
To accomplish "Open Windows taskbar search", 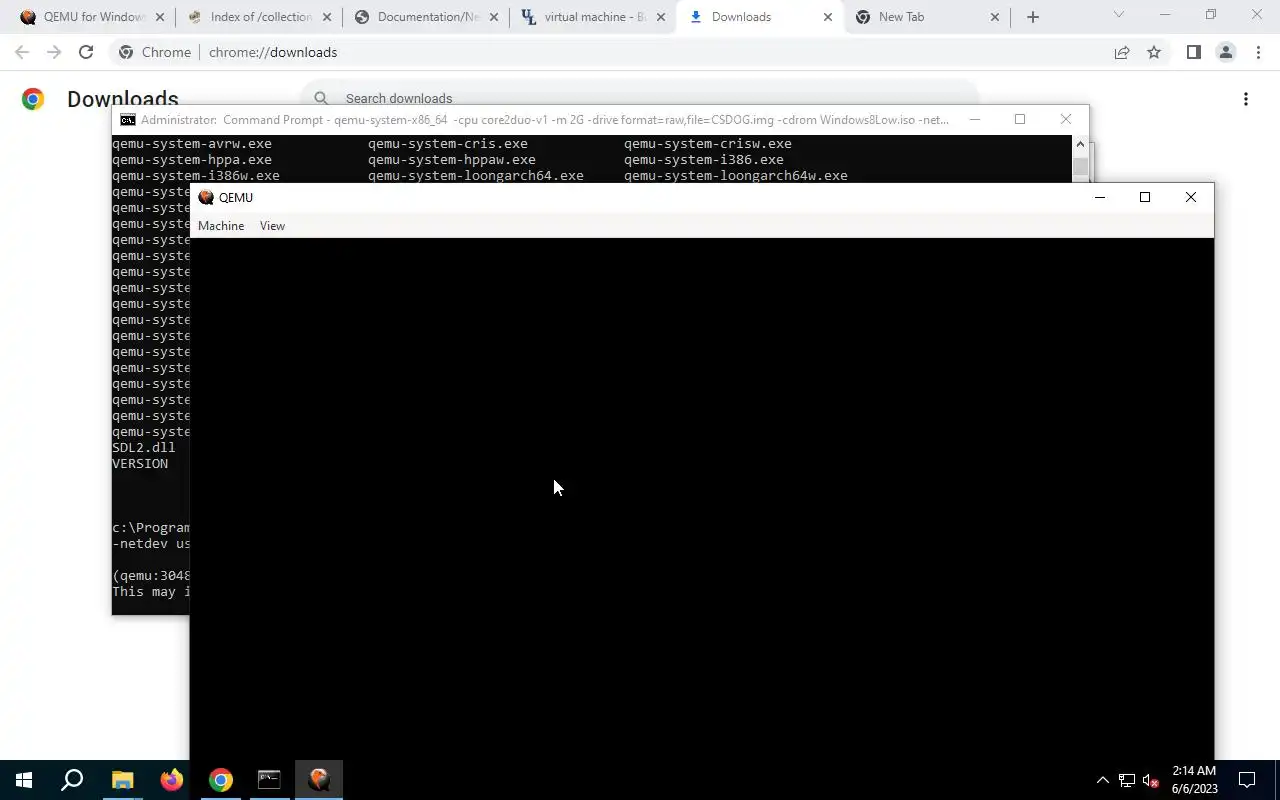I will pyautogui.click(x=72, y=780).
